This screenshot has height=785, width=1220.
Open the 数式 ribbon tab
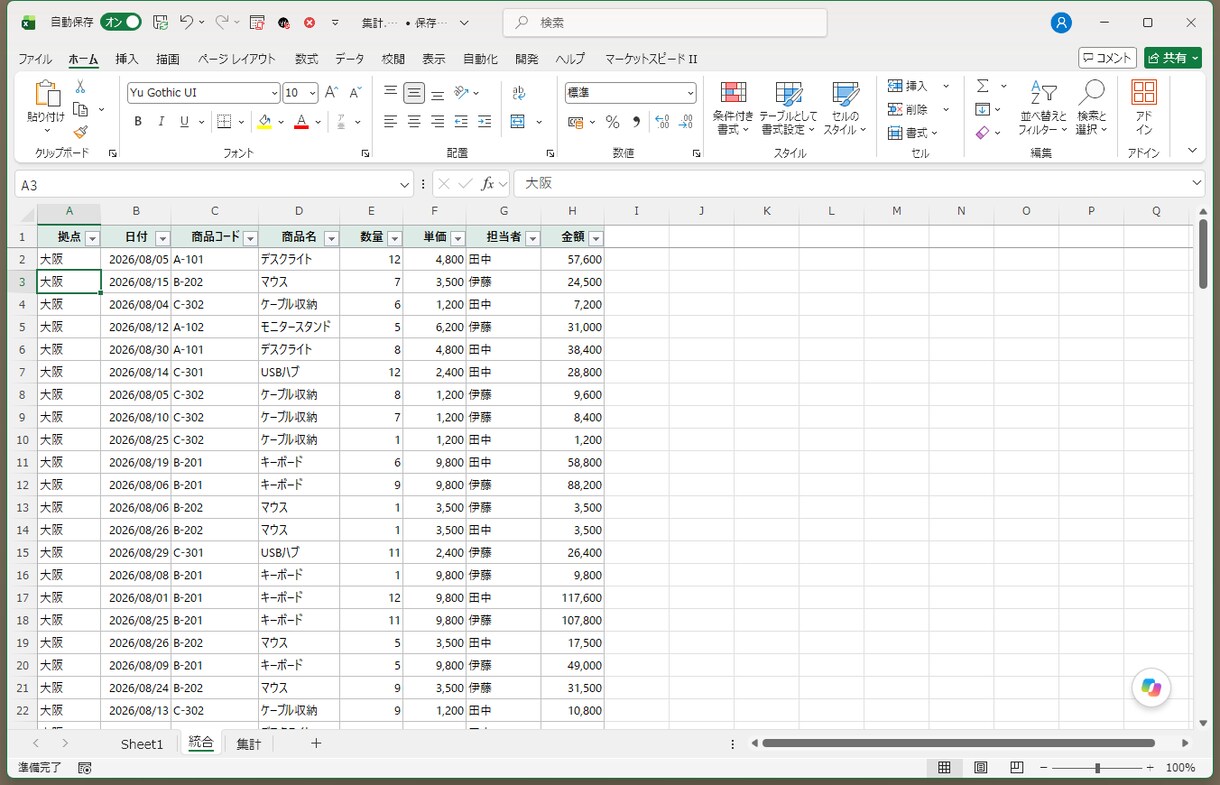(306, 59)
